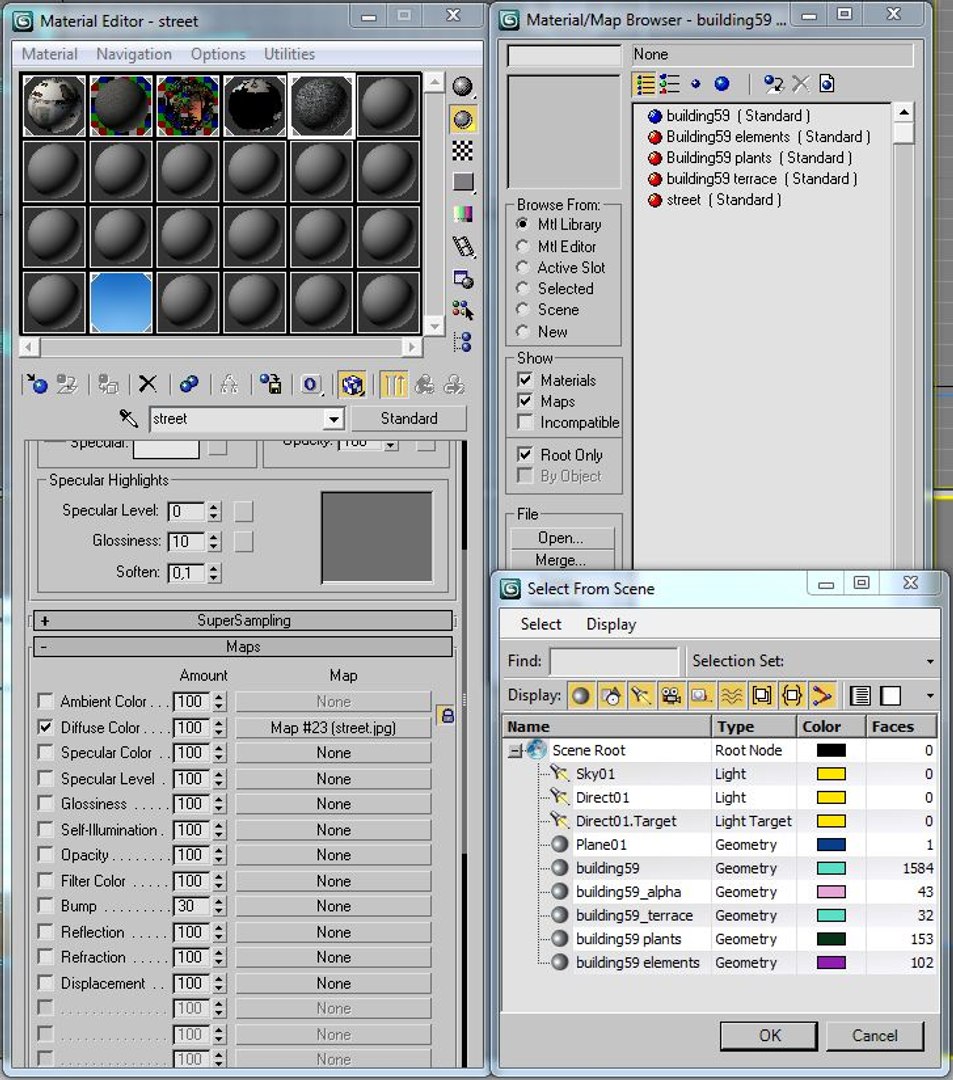
Task: Click OK in Select From Scene
Action: 769,1035
